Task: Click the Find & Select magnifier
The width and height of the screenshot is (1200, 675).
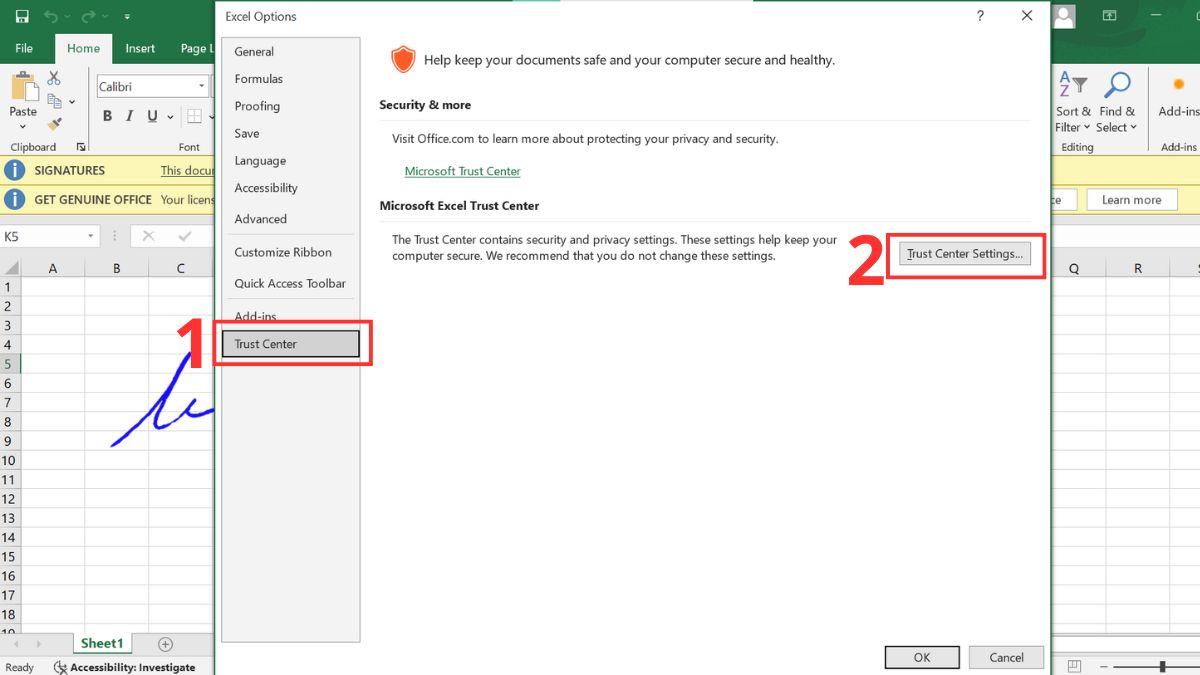Action: [x=1116, y=86]
